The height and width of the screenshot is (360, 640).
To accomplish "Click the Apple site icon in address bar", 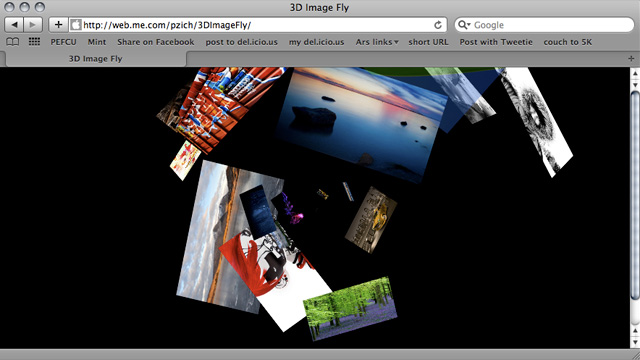I will pyautogui.click(x=76, y=25).
